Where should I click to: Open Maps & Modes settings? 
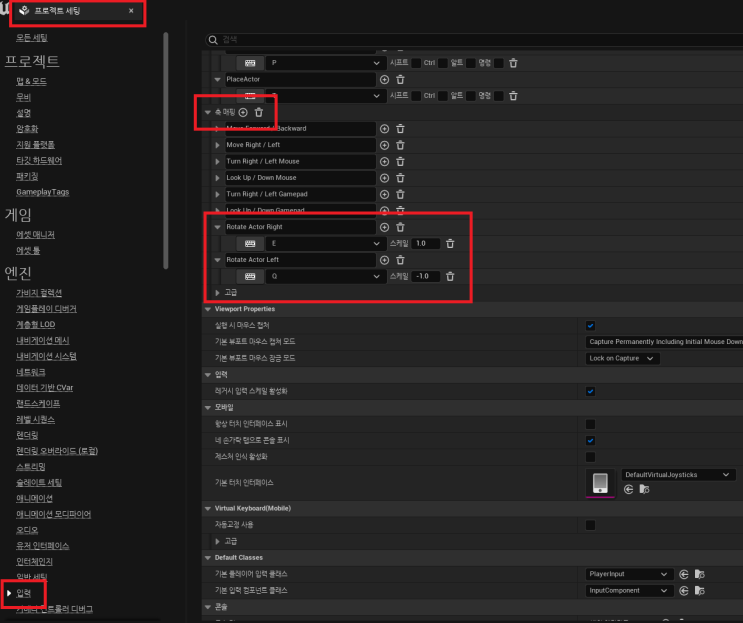pyautogui.click(x=31, y=81)
